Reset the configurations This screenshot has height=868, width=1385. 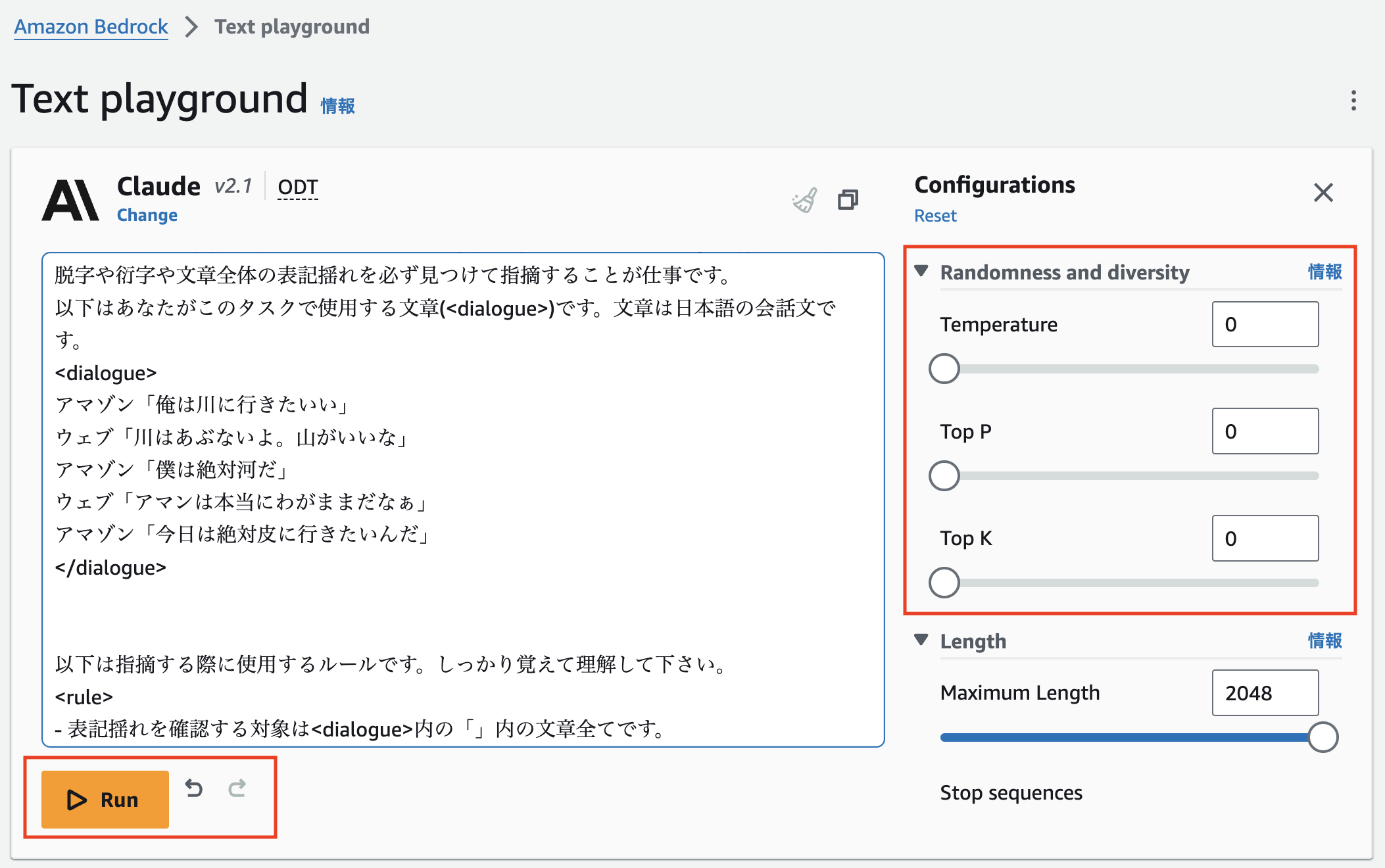[935, 216]
